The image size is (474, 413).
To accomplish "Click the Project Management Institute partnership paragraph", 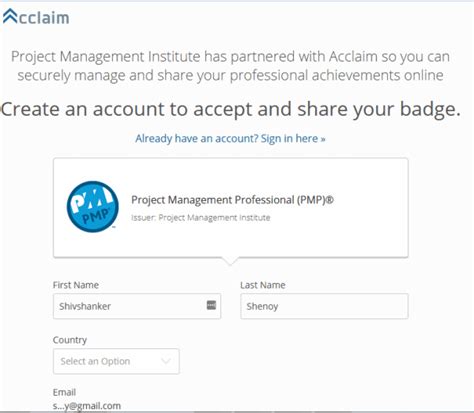I will 230,66.
